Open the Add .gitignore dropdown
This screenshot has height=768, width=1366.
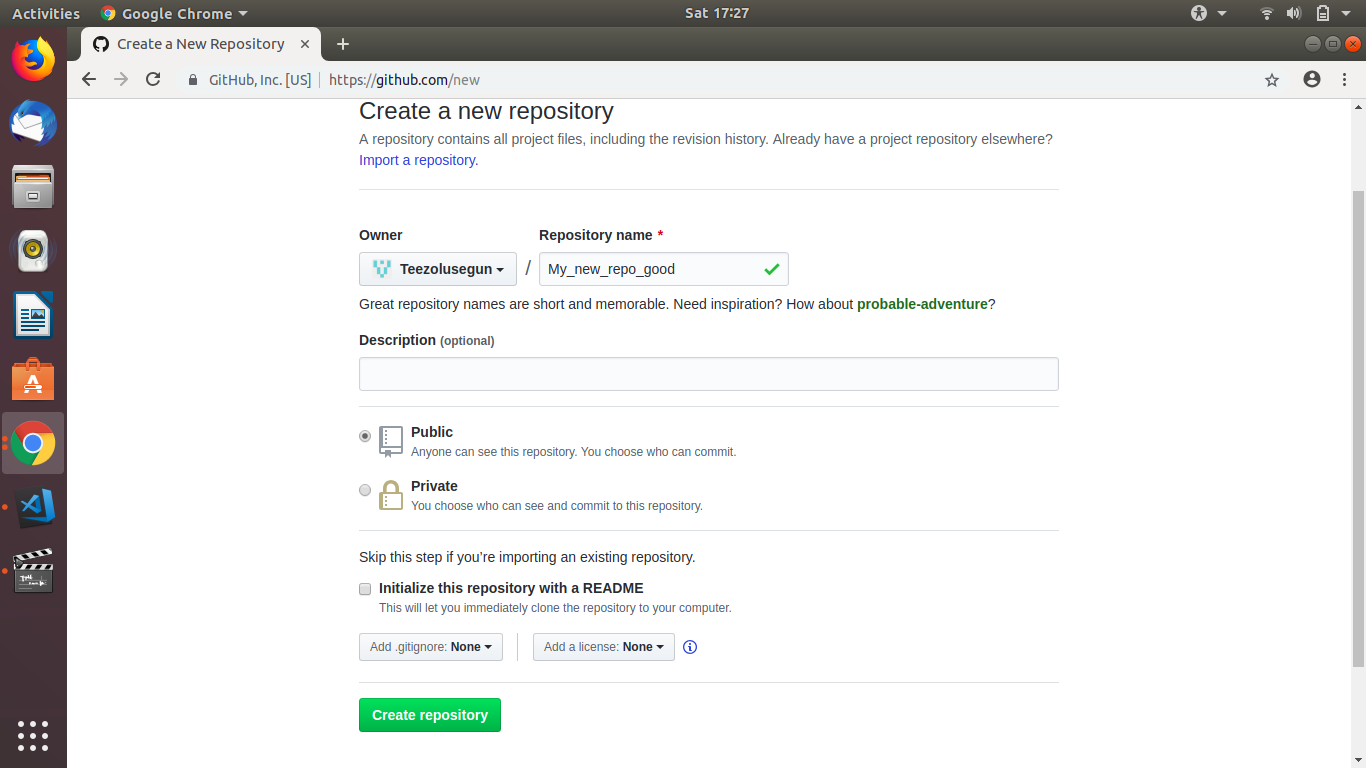pos(430,647)
